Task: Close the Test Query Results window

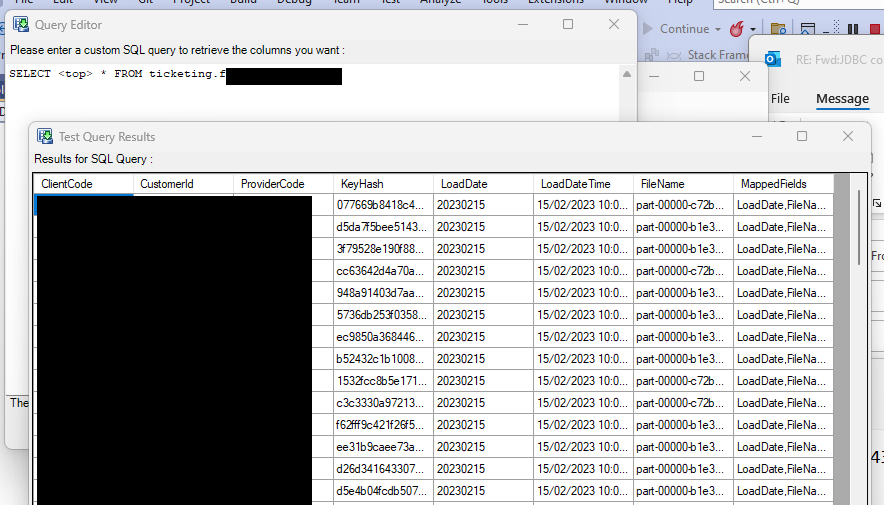Action: point(848,136)
